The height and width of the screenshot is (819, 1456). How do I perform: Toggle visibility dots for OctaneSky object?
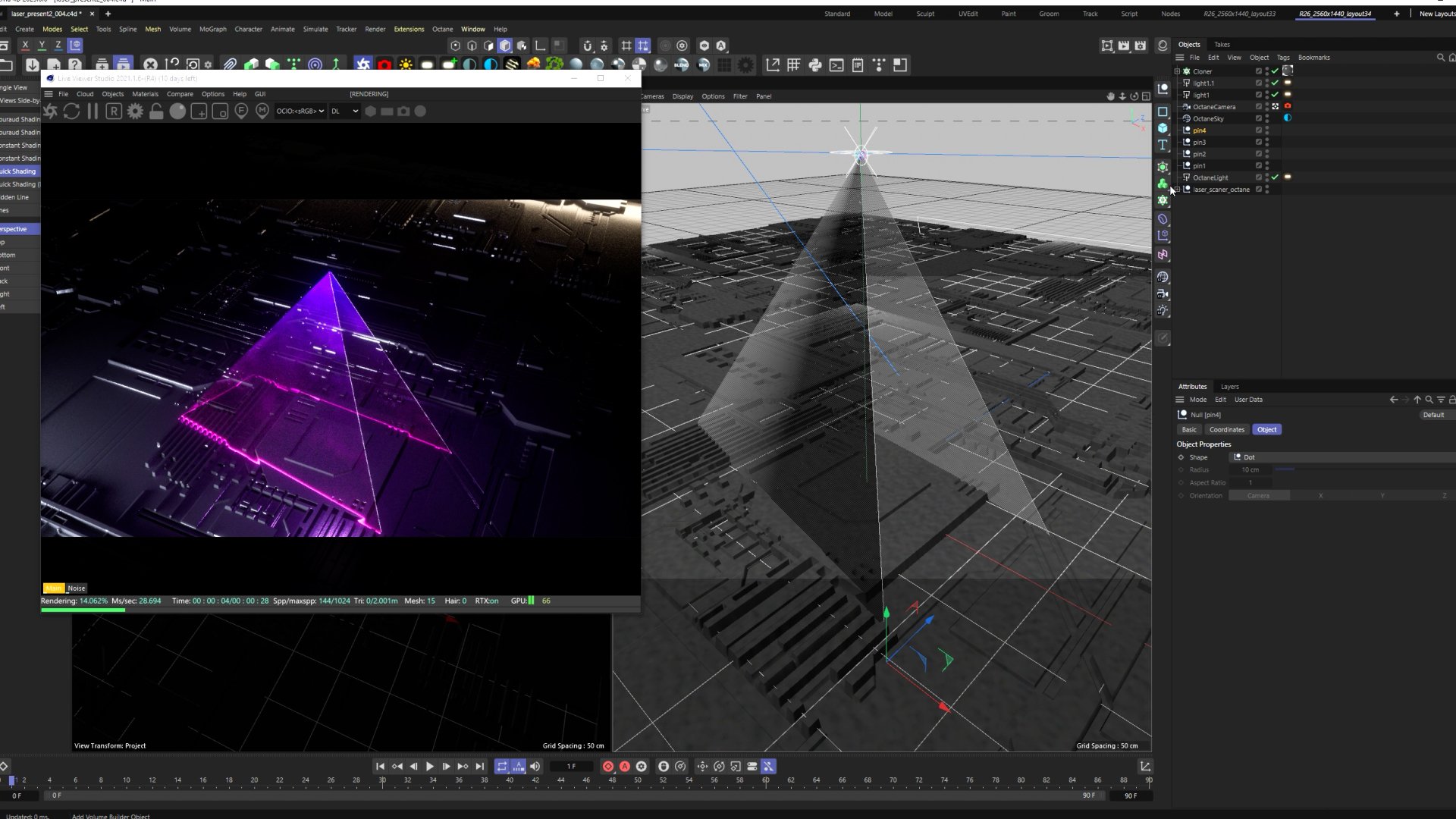tap(1266, 119)
